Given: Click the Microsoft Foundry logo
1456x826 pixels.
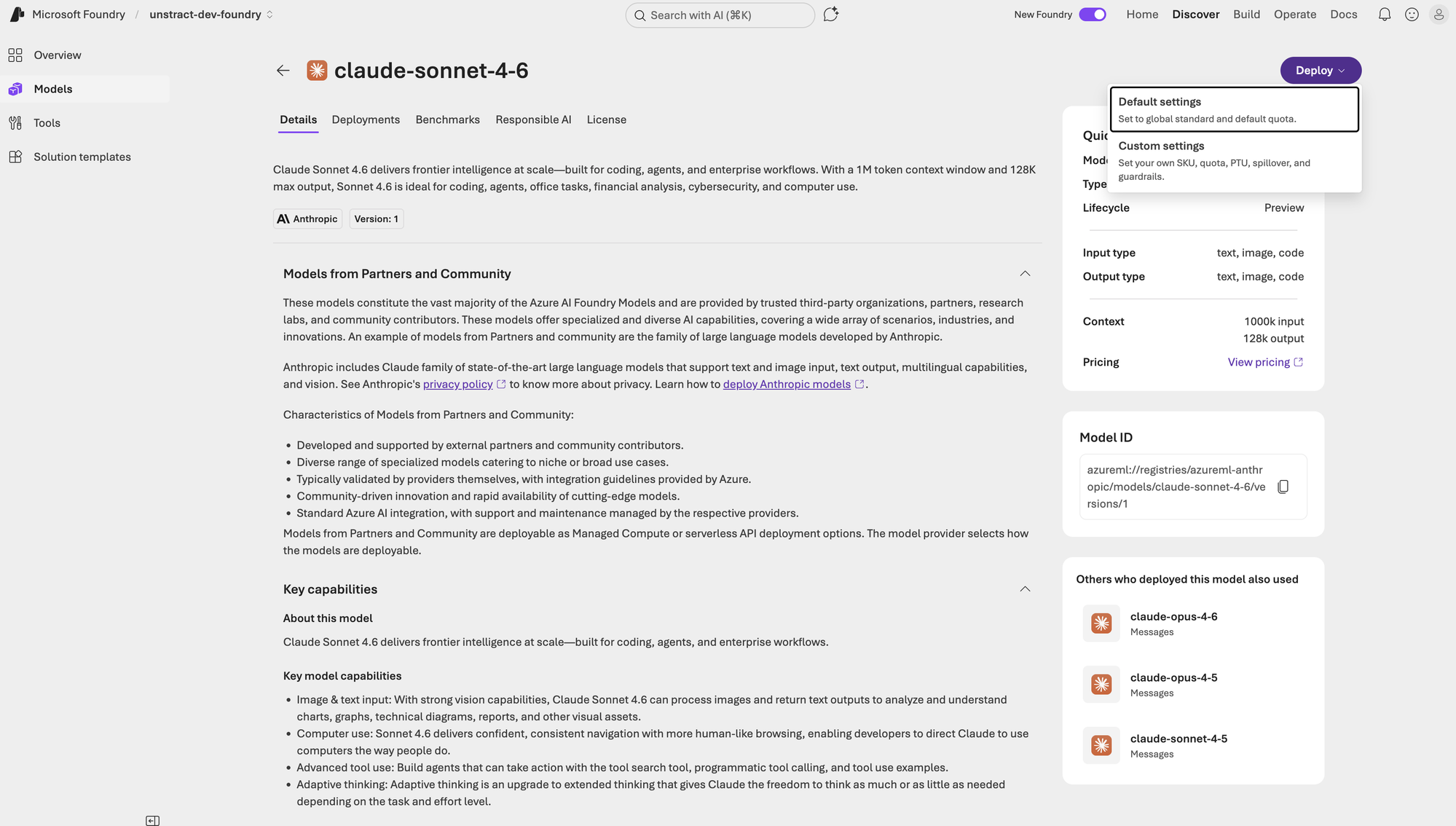Looking at the screenshot, I should pos(17,15).
